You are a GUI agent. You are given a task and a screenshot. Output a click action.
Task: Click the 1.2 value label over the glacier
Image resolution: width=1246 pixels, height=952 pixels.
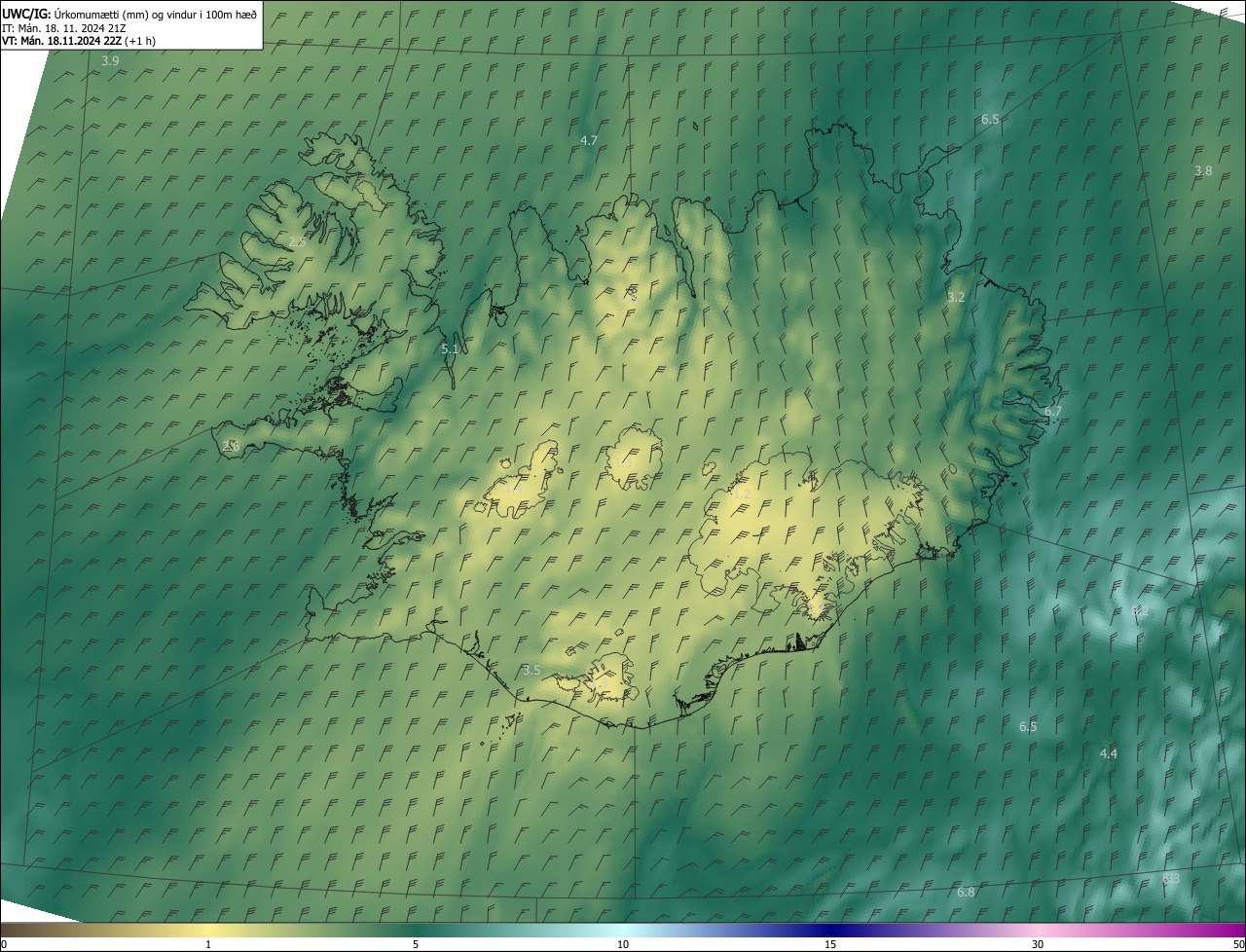pyautogui.click(x=741, y=494)
